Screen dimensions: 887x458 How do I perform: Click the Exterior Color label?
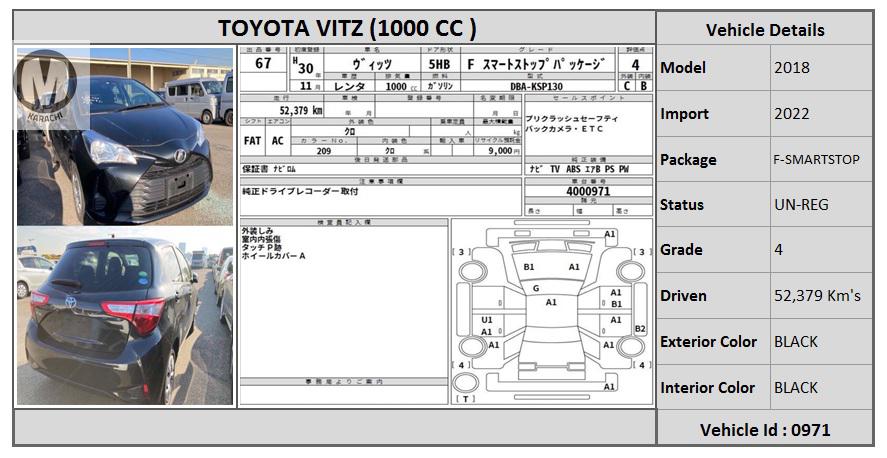(x=708, y=342)
